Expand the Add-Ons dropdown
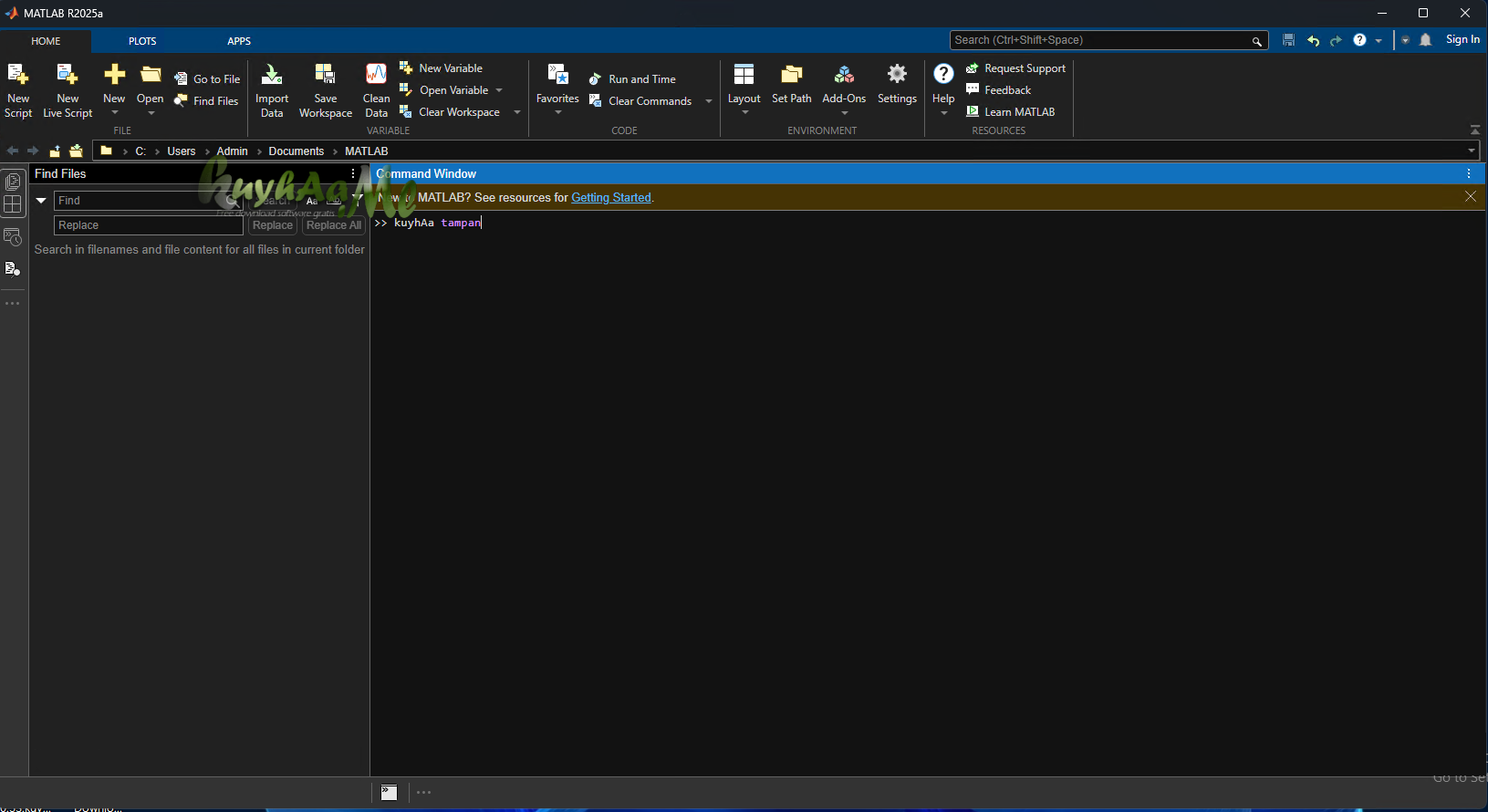Image resolution: width=1488 pixels, height=812 pixels. coord(844,113)
